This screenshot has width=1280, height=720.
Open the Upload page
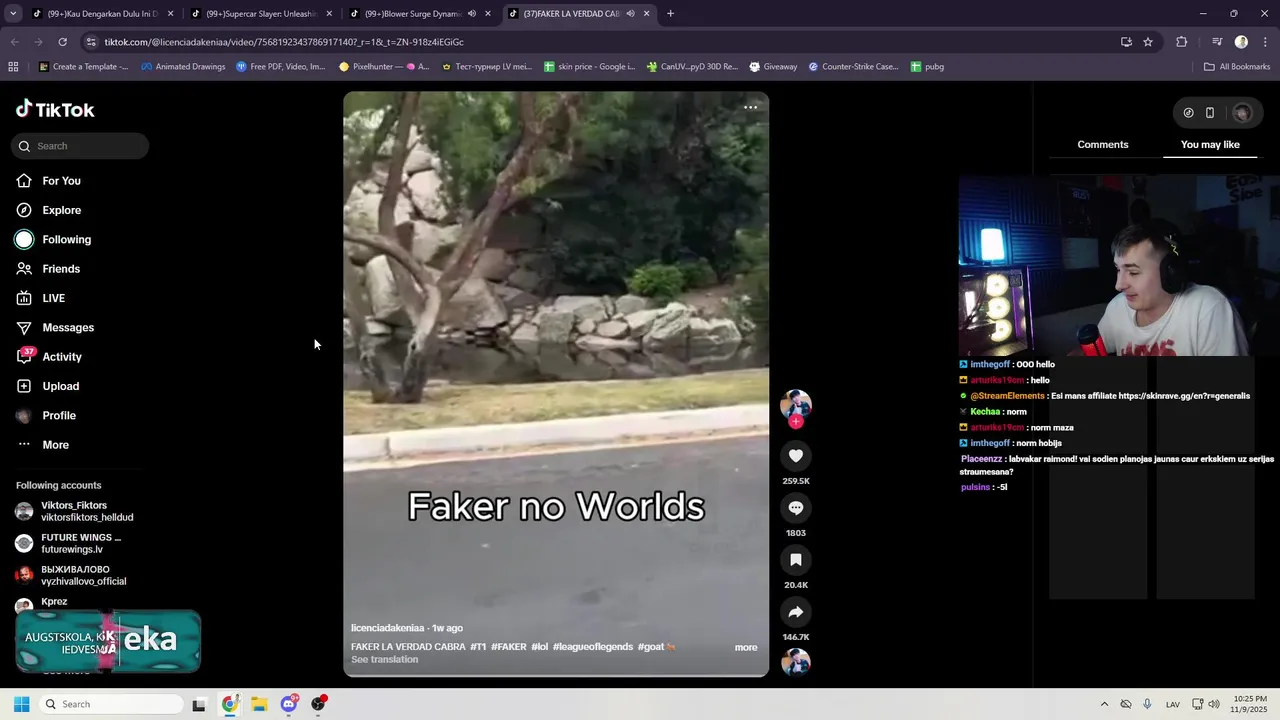62,386
